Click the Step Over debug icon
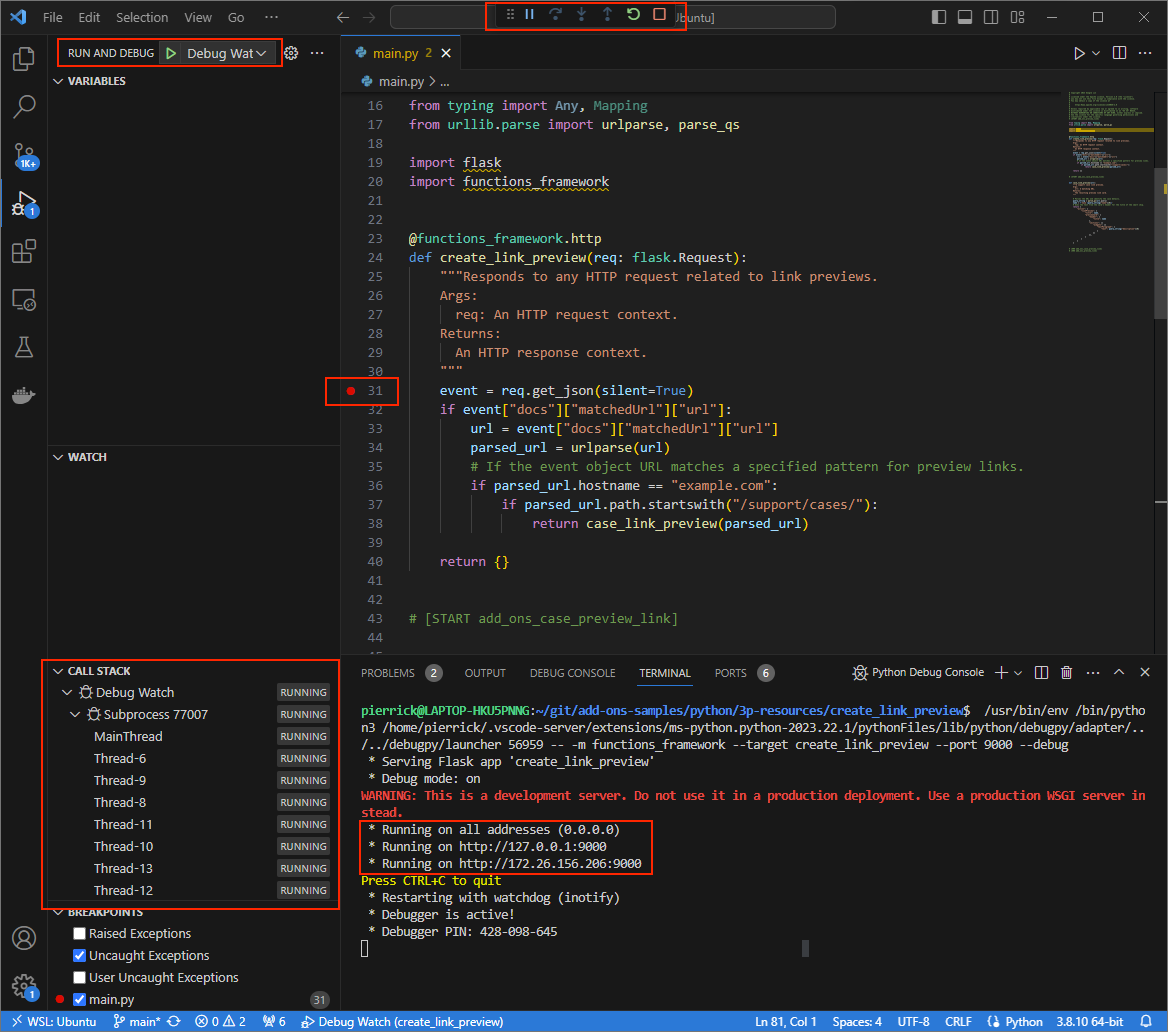1168x1032 pixels. 555,15
